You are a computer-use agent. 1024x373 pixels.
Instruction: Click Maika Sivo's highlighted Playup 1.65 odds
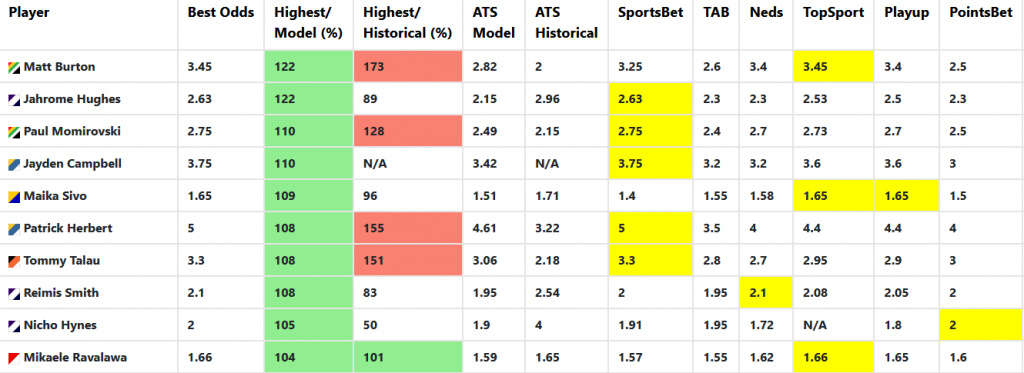(x=906, y=196)
